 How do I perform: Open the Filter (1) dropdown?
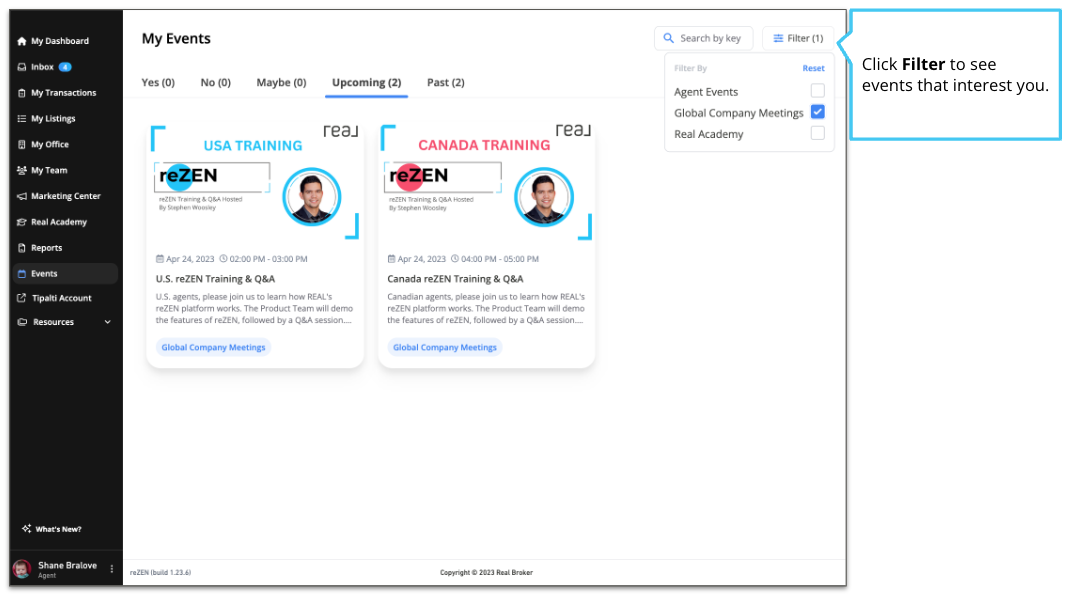point(798,38)
